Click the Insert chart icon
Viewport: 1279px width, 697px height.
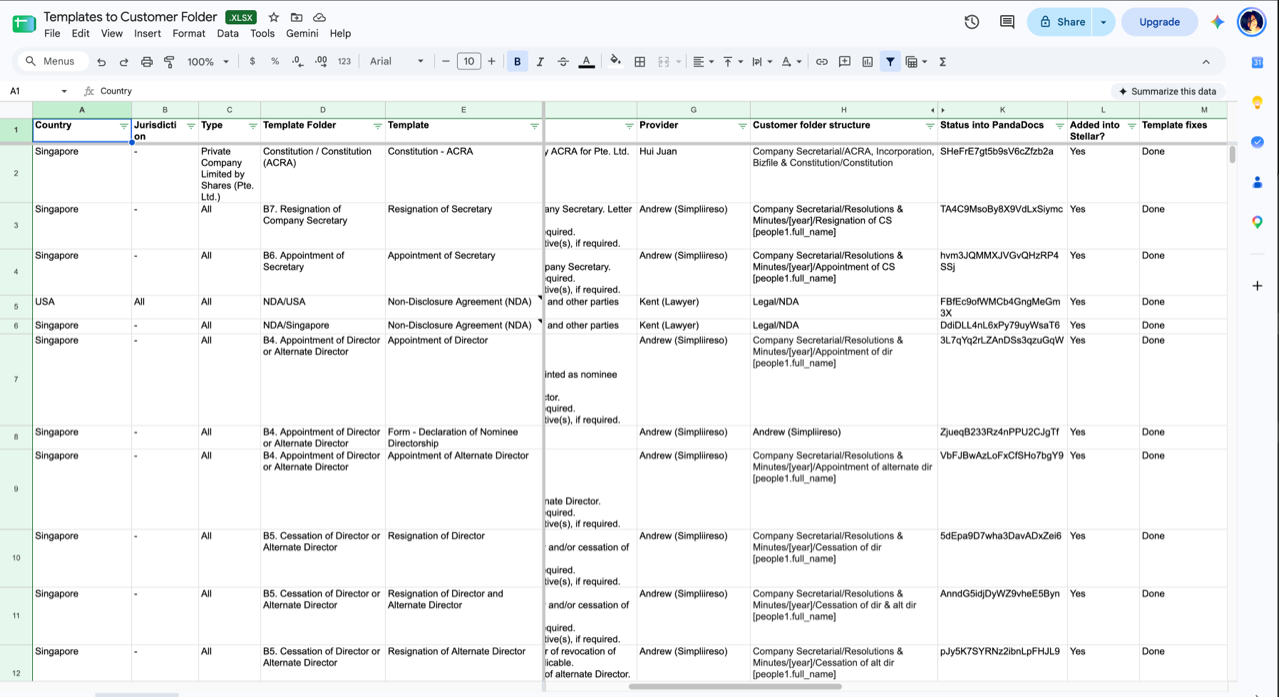pyautogui.click(x=867, y=62)
